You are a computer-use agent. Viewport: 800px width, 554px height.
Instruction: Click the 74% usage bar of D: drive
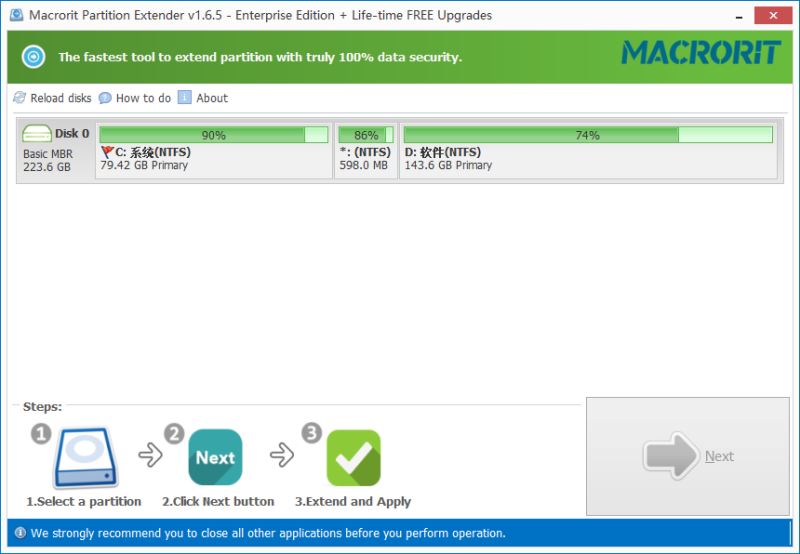point(588,135)
